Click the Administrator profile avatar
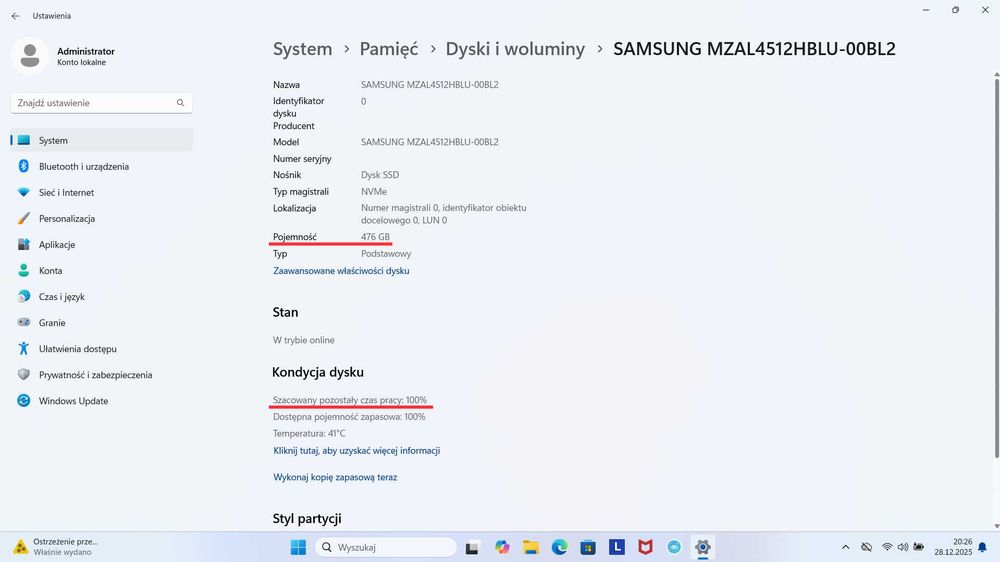Viewport: 1000px width, 562px height. pyautogui.click(x=29, y=55)
